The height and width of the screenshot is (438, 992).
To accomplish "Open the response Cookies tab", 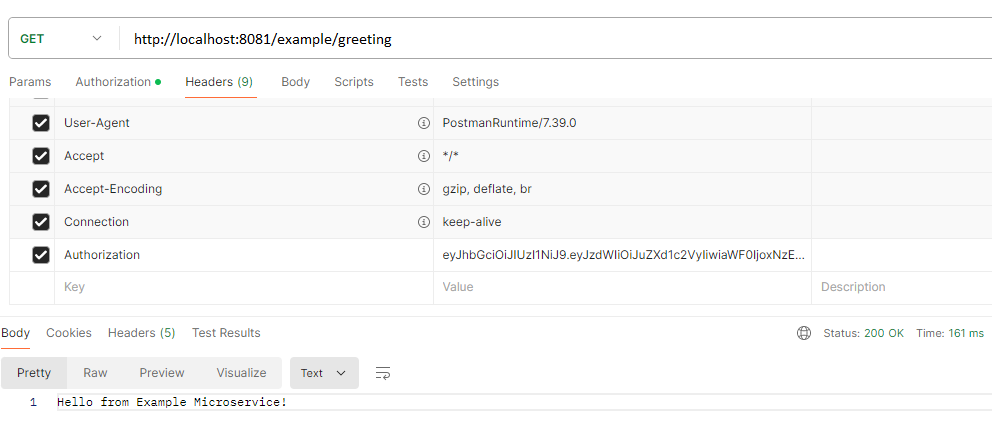I will coord(69,333).
